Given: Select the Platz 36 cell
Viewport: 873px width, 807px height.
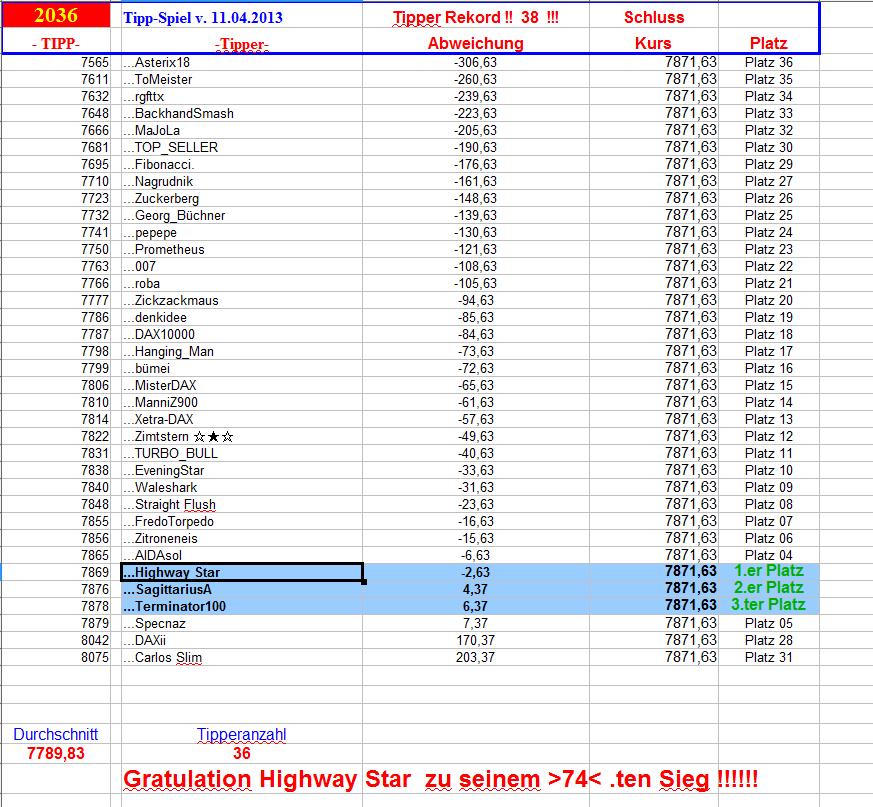Looking at the screenshot, I should pos(768,62).
